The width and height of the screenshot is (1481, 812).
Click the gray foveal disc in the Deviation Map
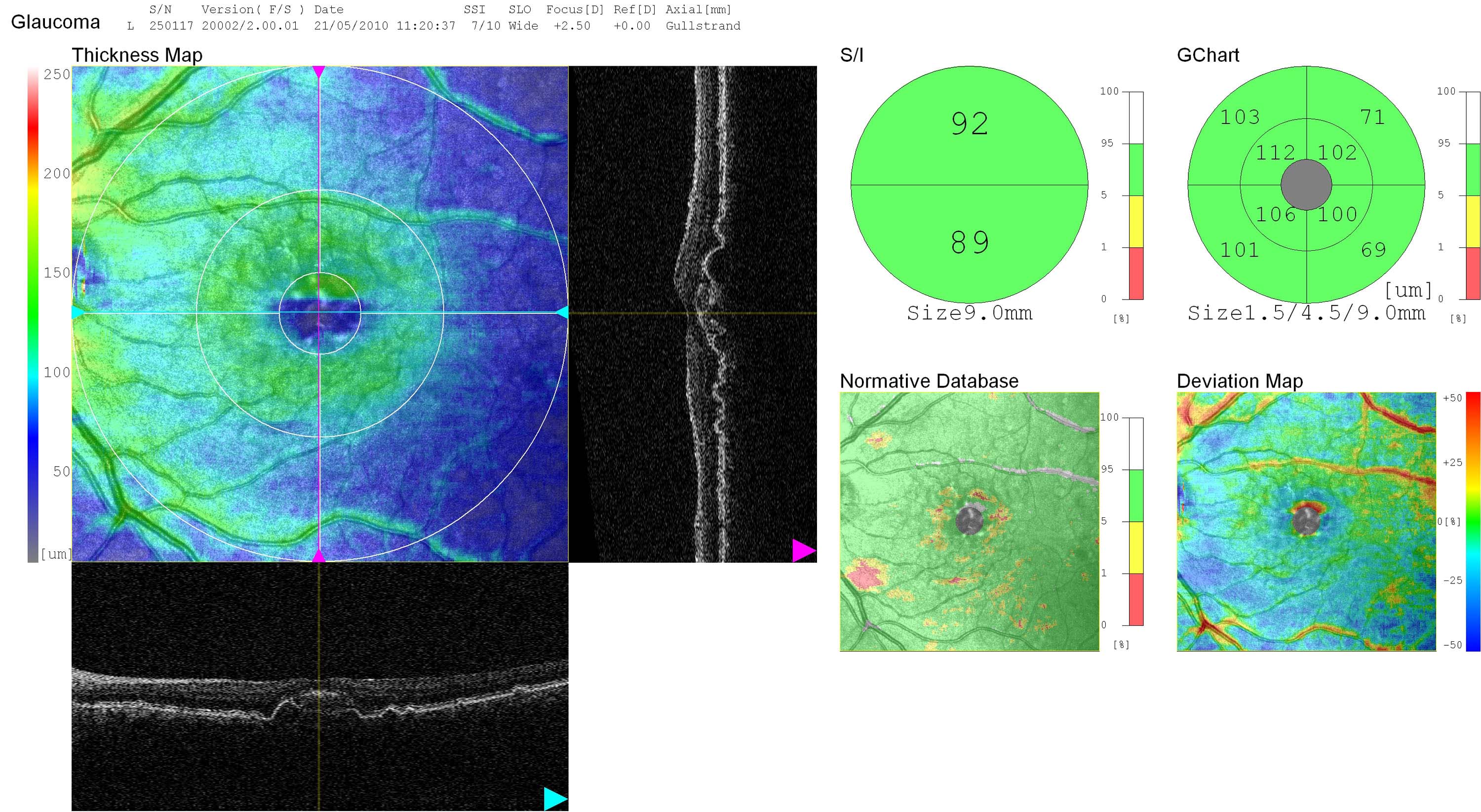pos(1306,521)
